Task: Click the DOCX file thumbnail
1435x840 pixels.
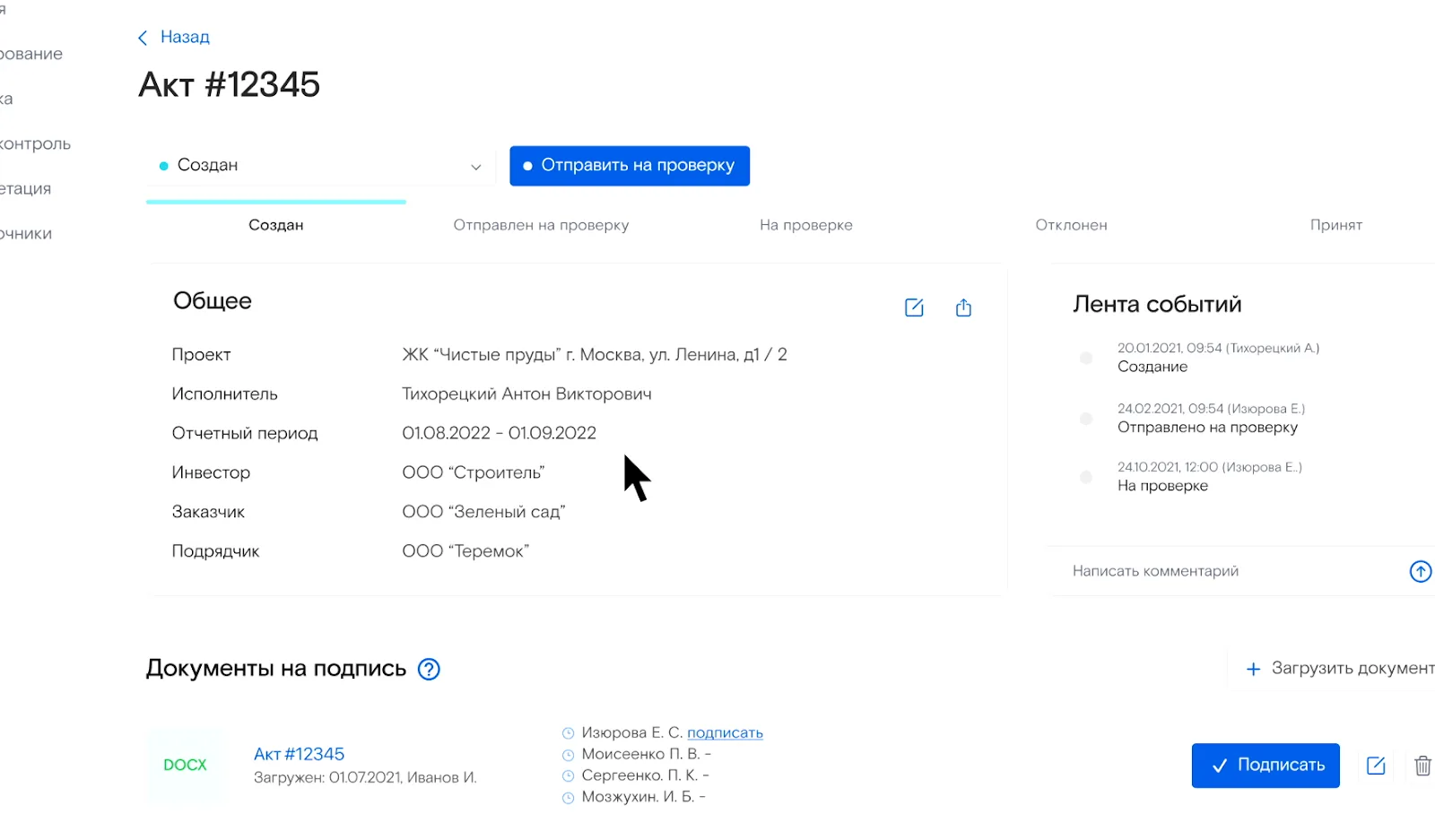Action: click(x=185, y=765)
